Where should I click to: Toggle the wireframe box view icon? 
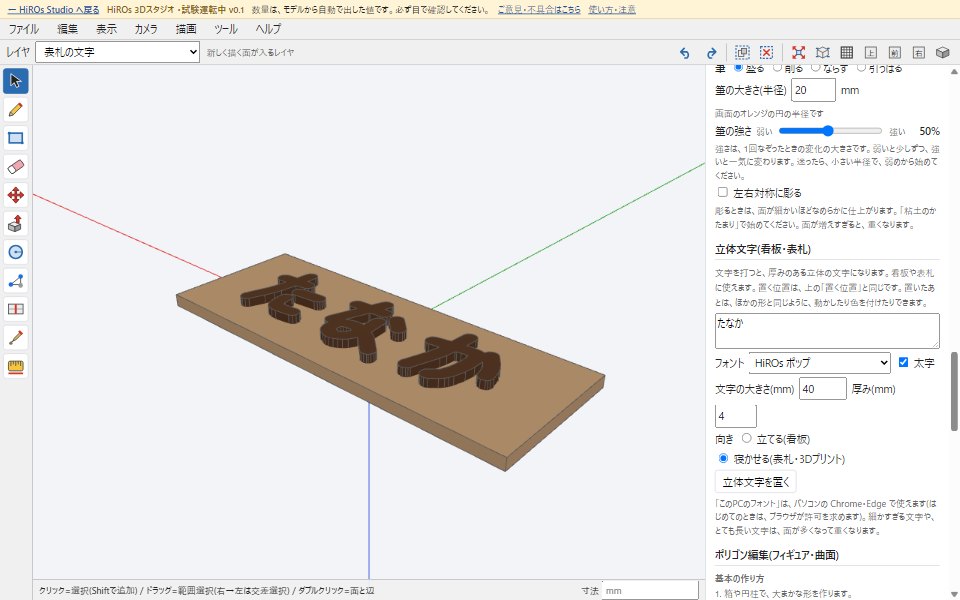pyautogui.click(x=823, y=53)
